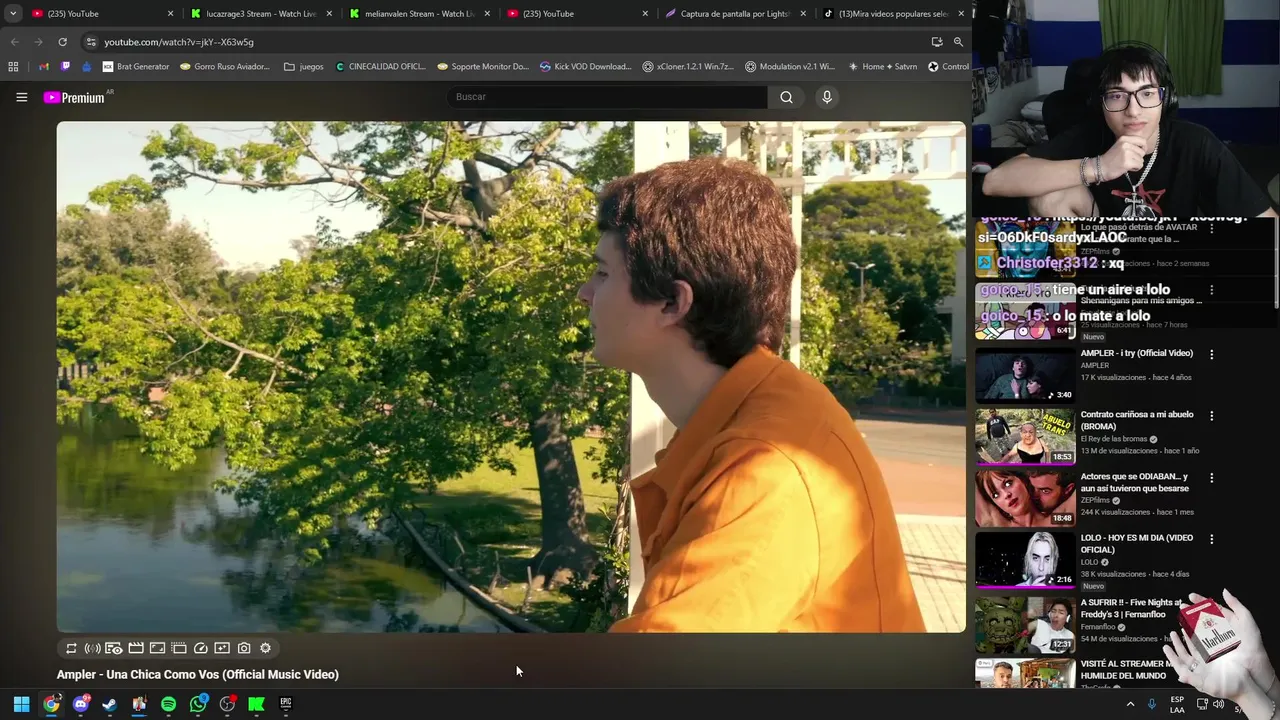Open the Soporte Monitor bookmark
1280x720 pixels.
pos(483,67)
